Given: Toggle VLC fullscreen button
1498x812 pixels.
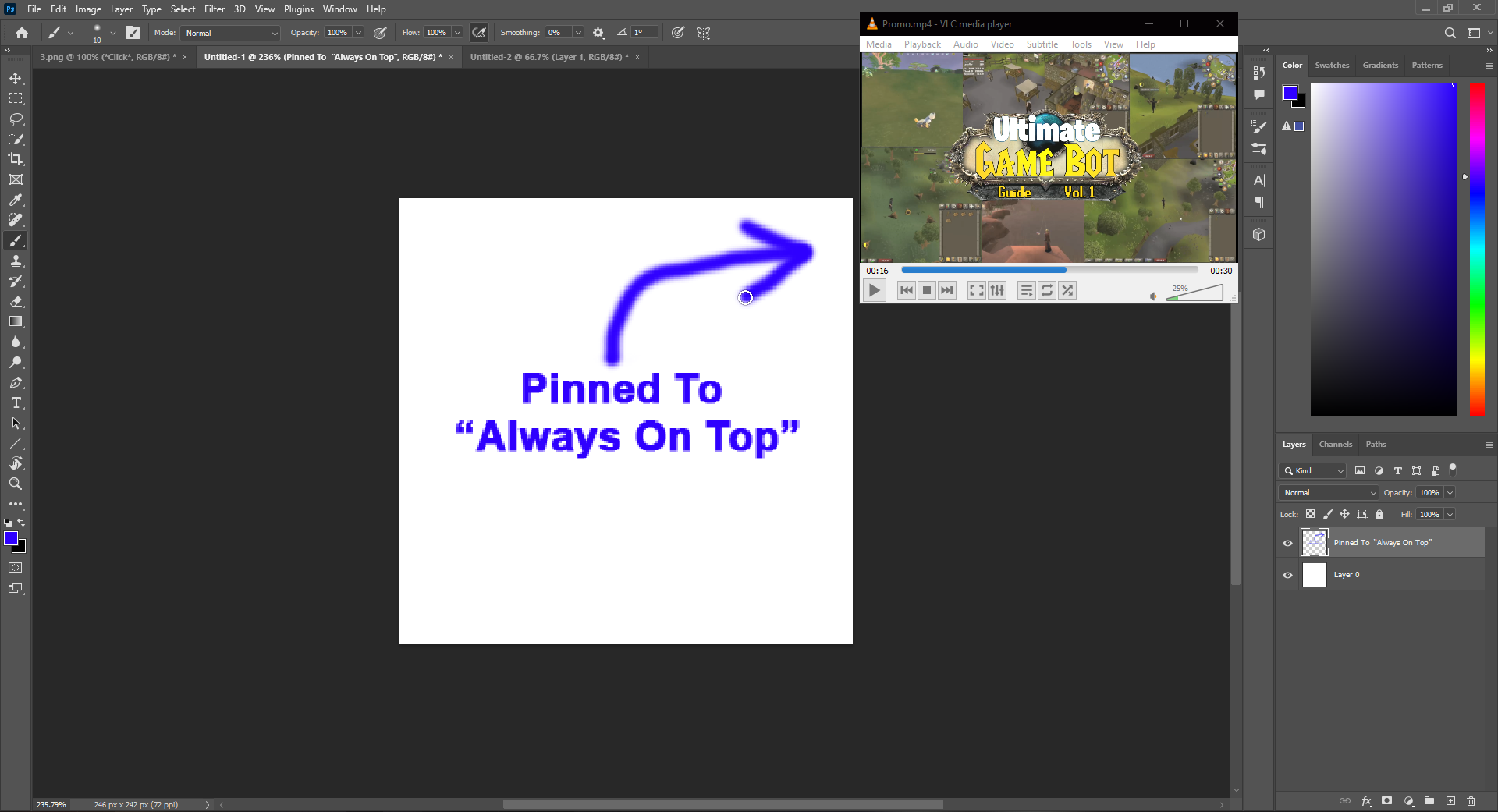Looking at the screenshot, I should 977,290.
